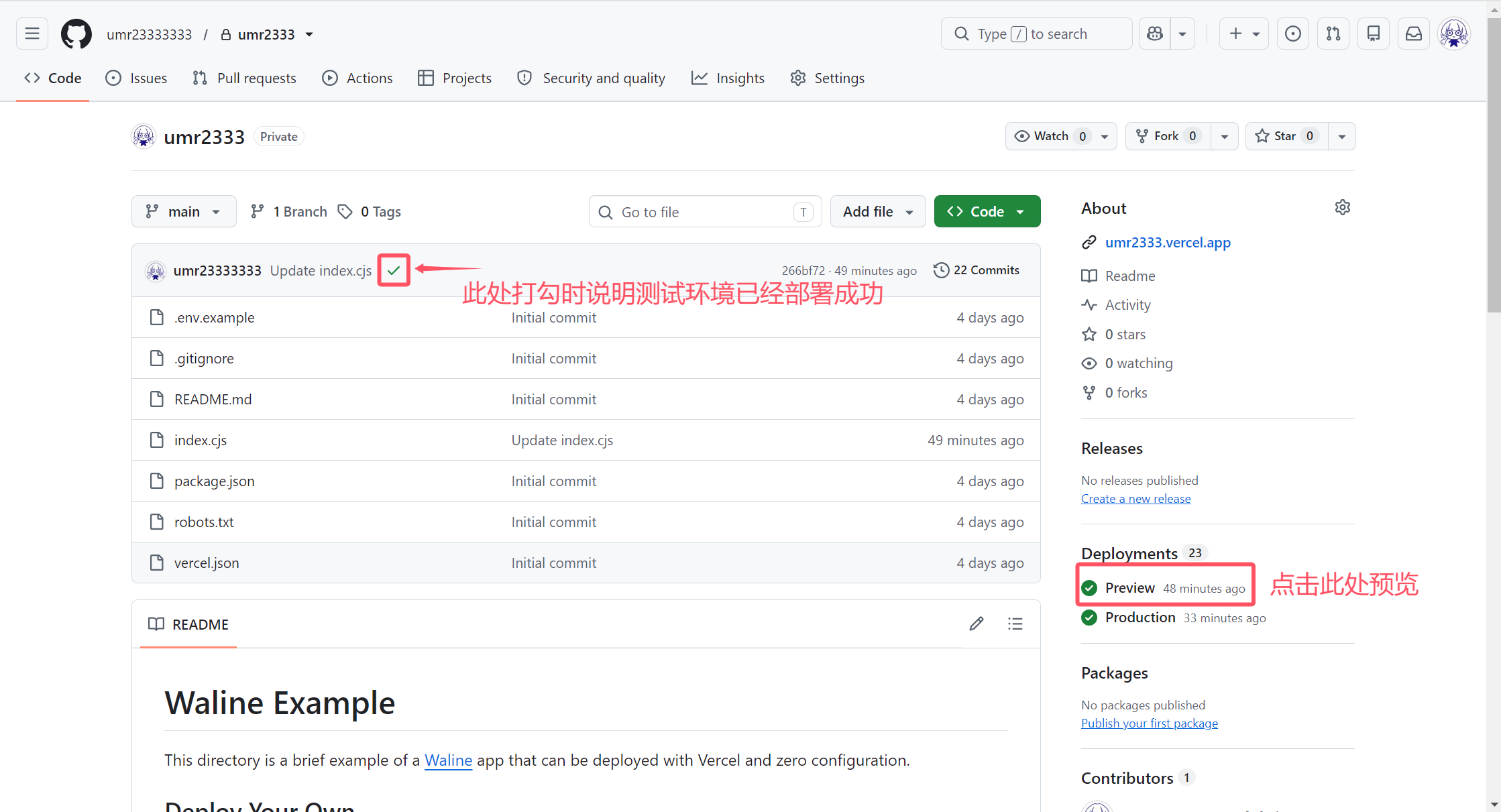The width and height of the screenshot is (1501, 812).
Task: Go to GitHub homepage via Octocat logo
Action: 76,34
